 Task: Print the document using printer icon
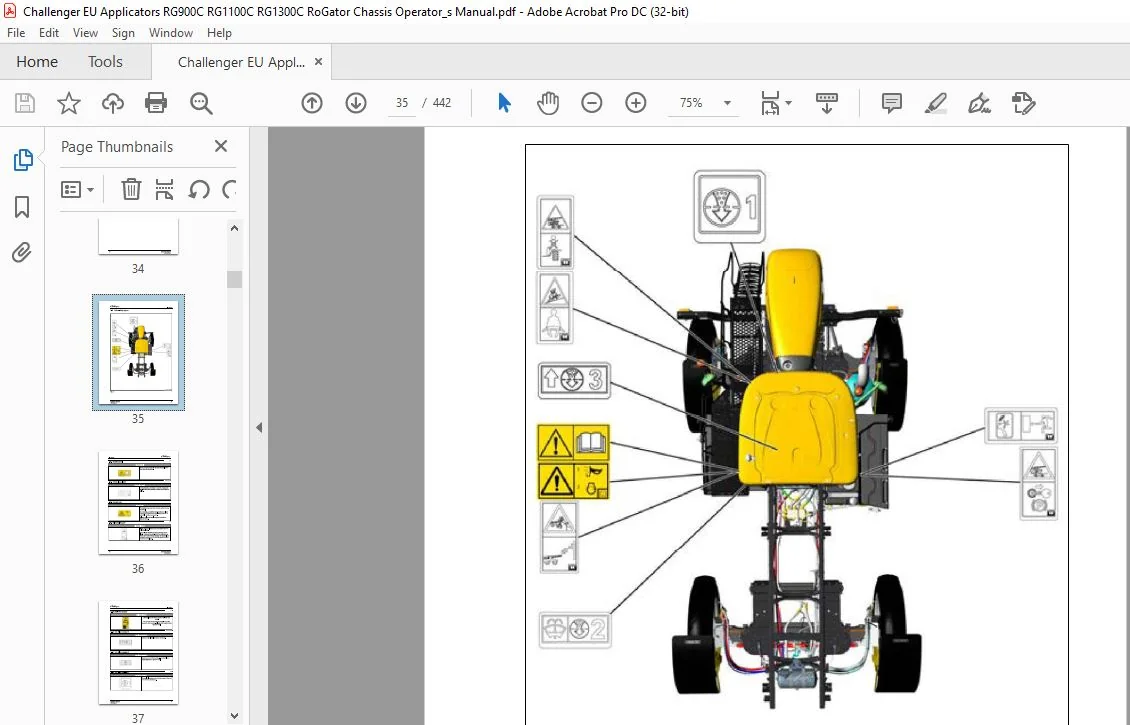point(156,103)
